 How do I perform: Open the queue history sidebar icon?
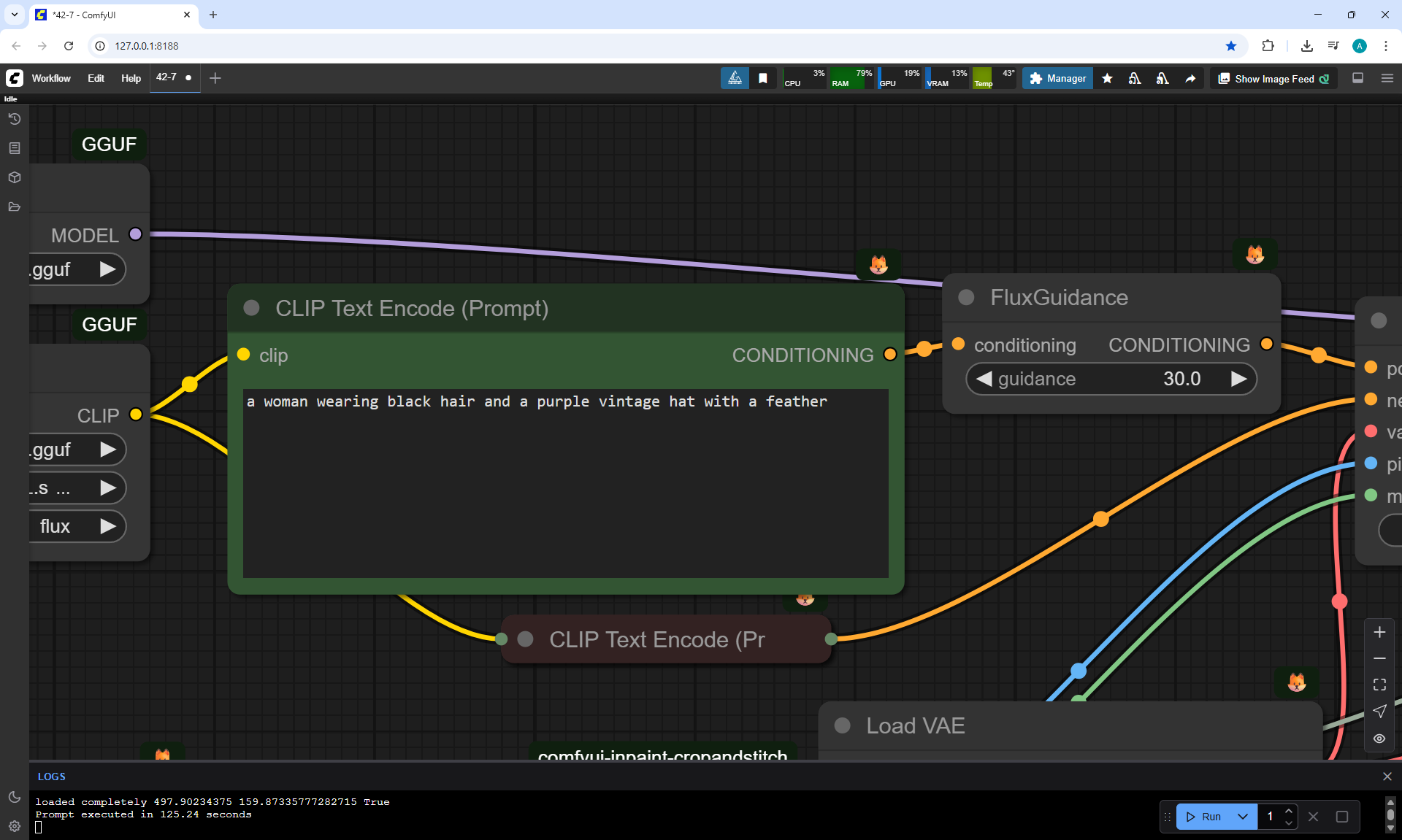click(x=15, y=119)
